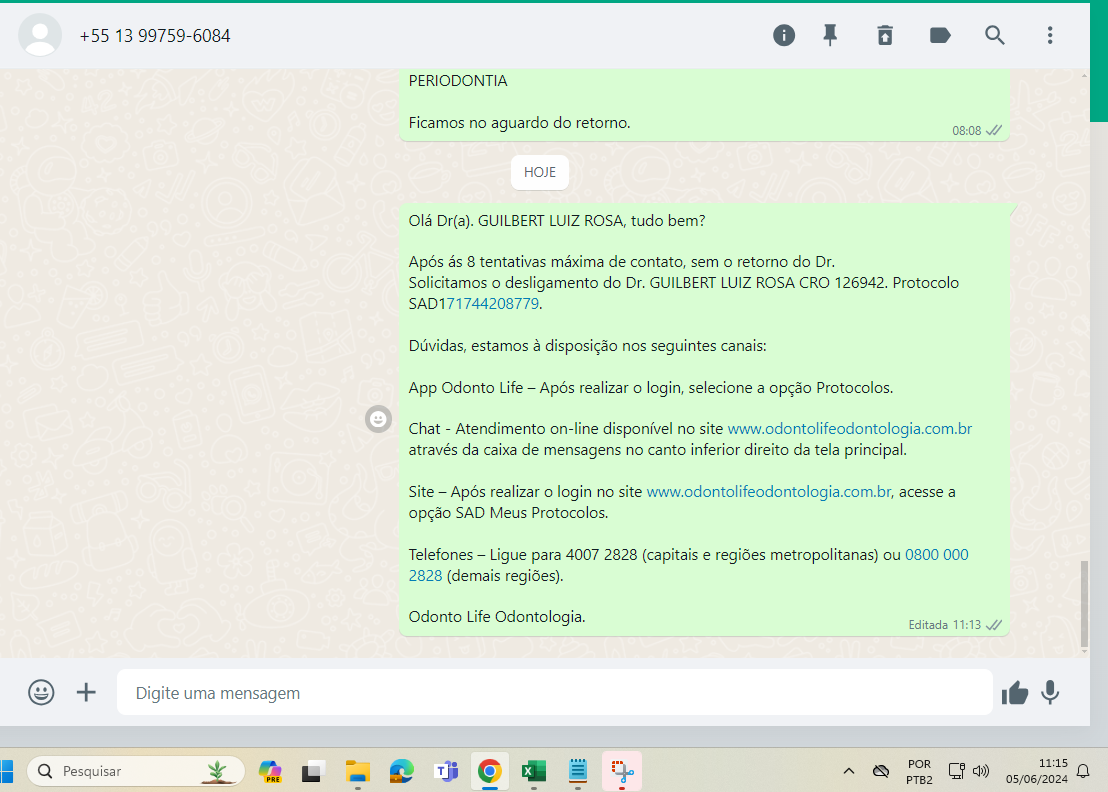Viewport: 1108px width, 792px height.
Task: Click the HOJE date badge
Action: pyautogui.click(x=540, y=172)
